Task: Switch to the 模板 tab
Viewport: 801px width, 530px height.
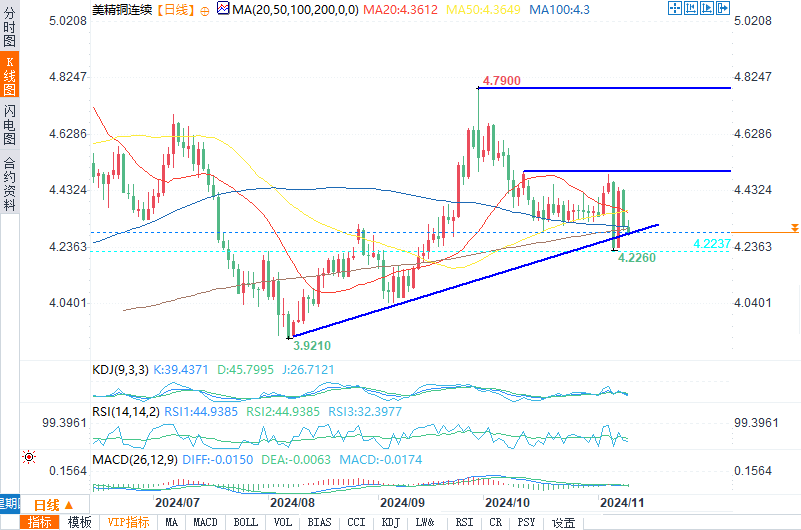Action: (x=79, y=522)
